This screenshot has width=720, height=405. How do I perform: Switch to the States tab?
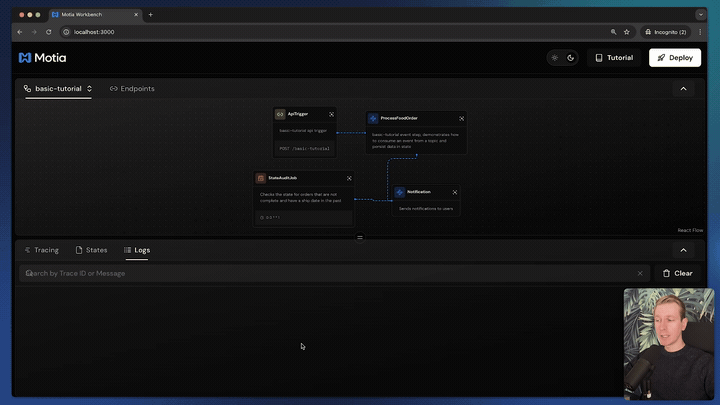click(91, 250)
